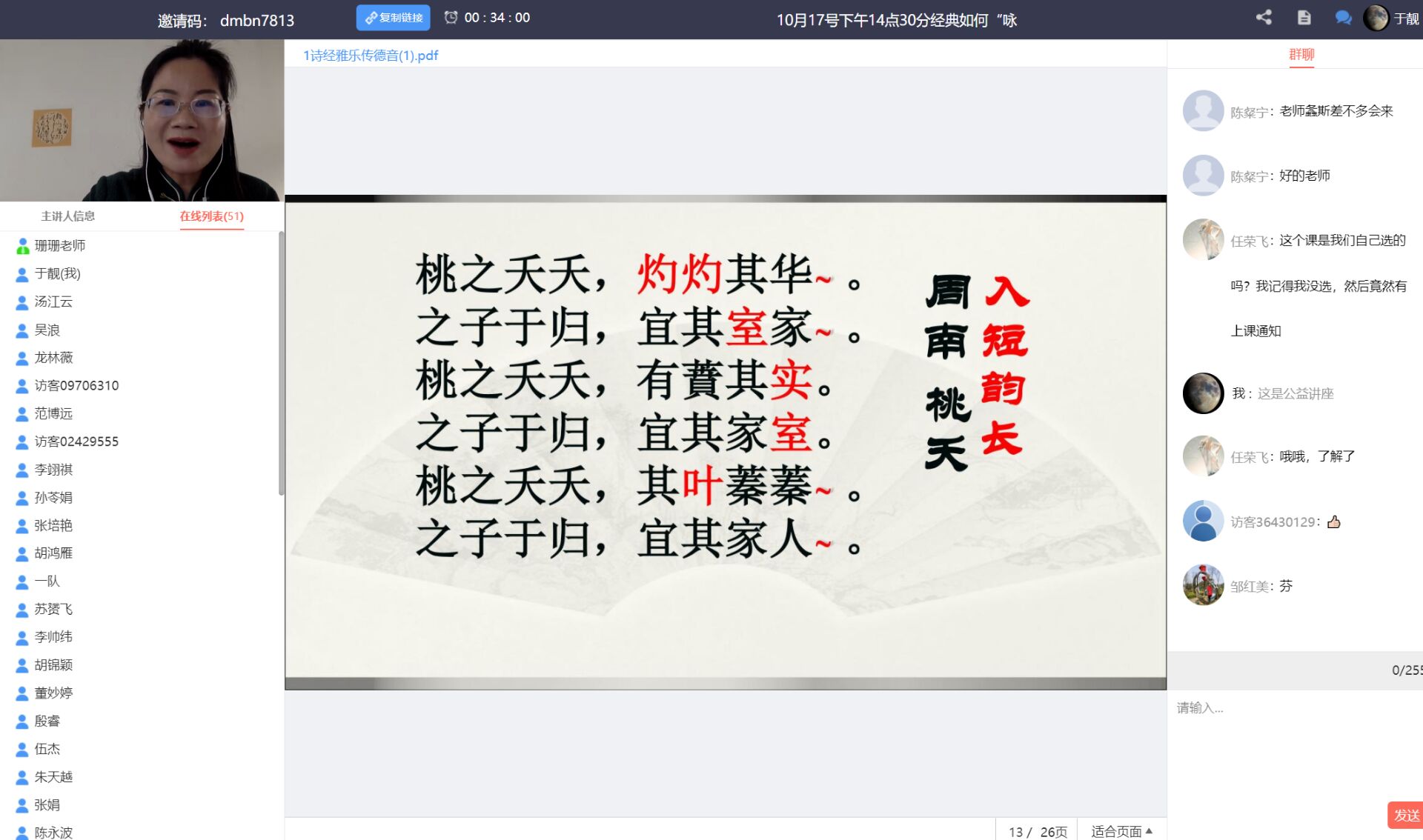Click the share icon in top bar
Viewport: 1423px width, 840px height.
(x=1264, y=18)
